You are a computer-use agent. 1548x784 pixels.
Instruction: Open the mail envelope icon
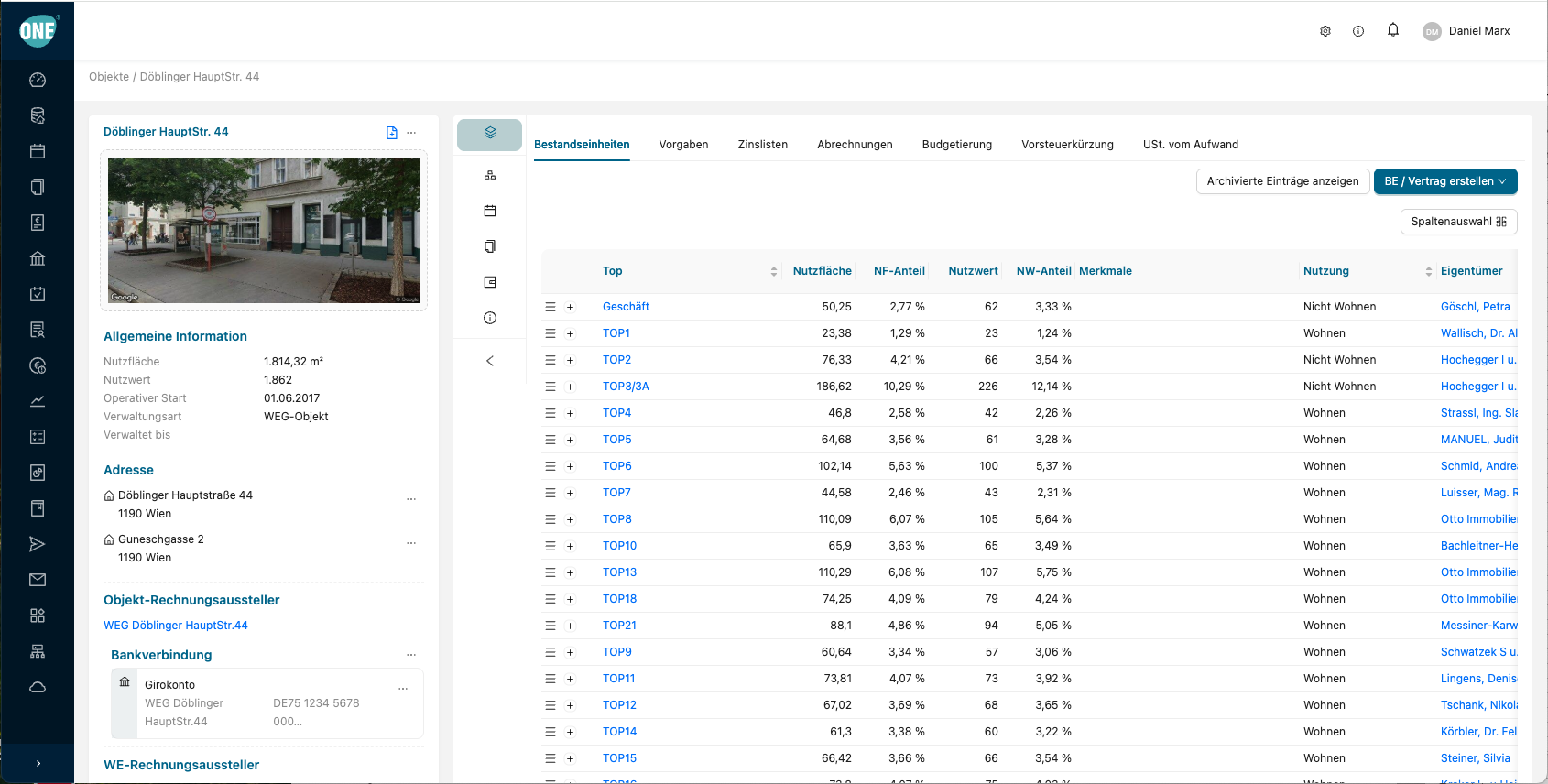click(38, 580)
